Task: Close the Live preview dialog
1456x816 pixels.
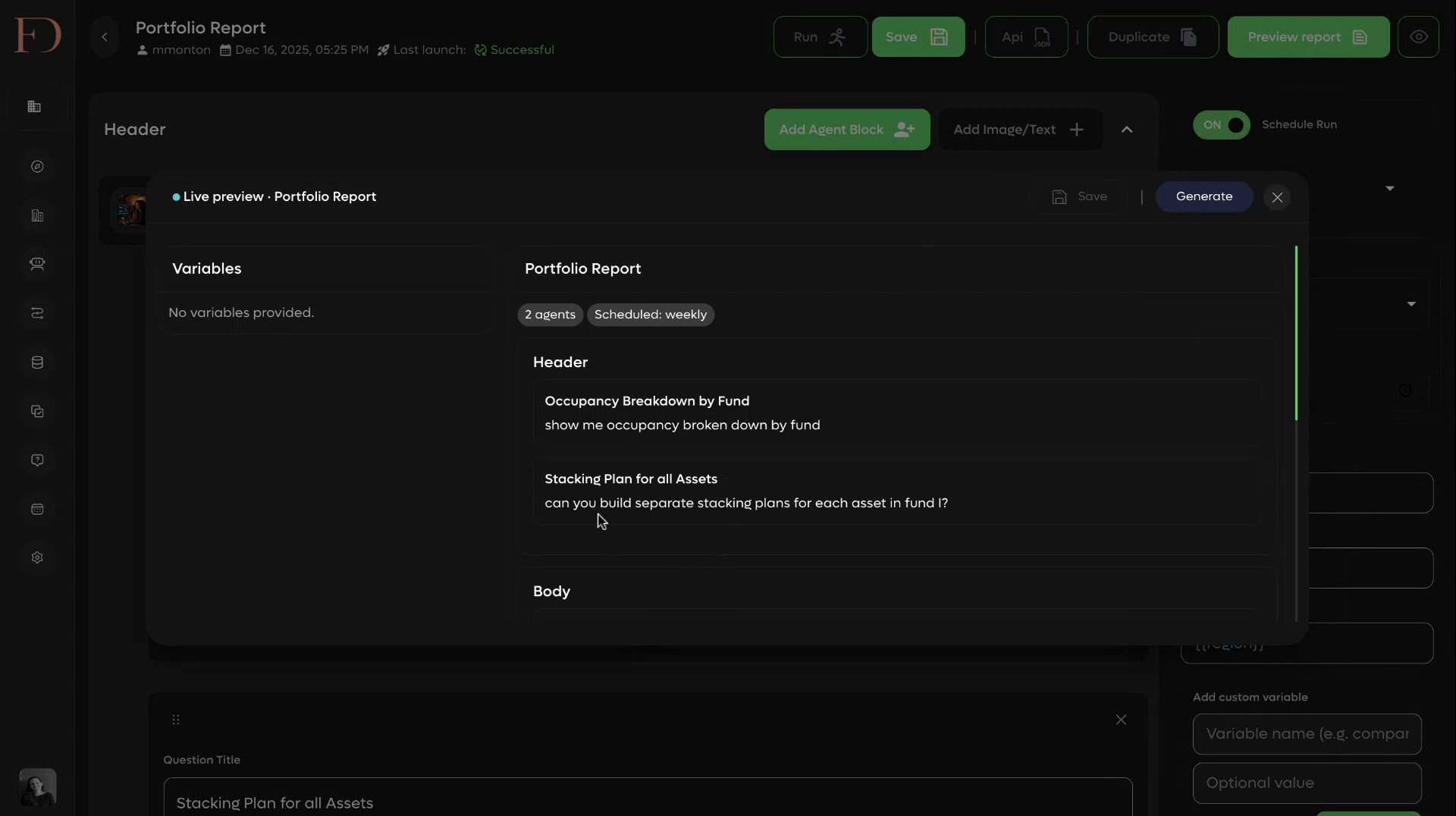Action: pos(1277,198)
